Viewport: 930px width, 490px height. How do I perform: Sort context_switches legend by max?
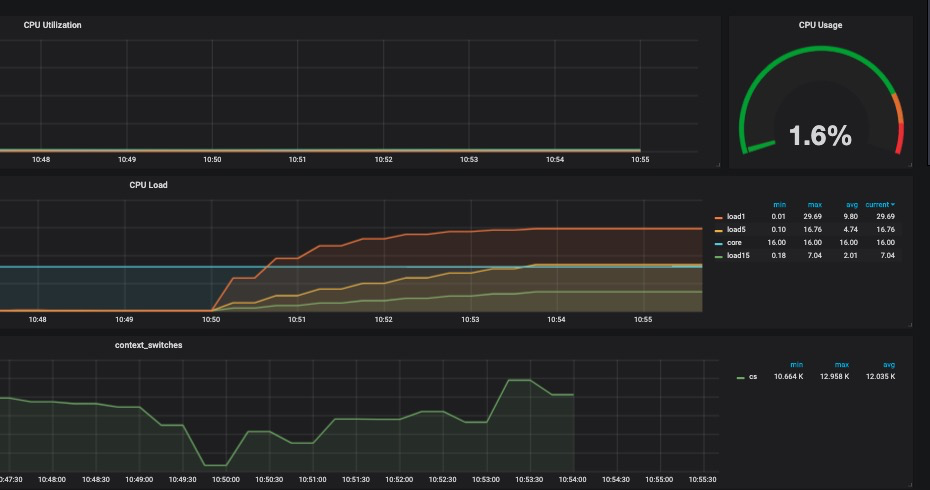pyautogui.click(x=842, y=365)
